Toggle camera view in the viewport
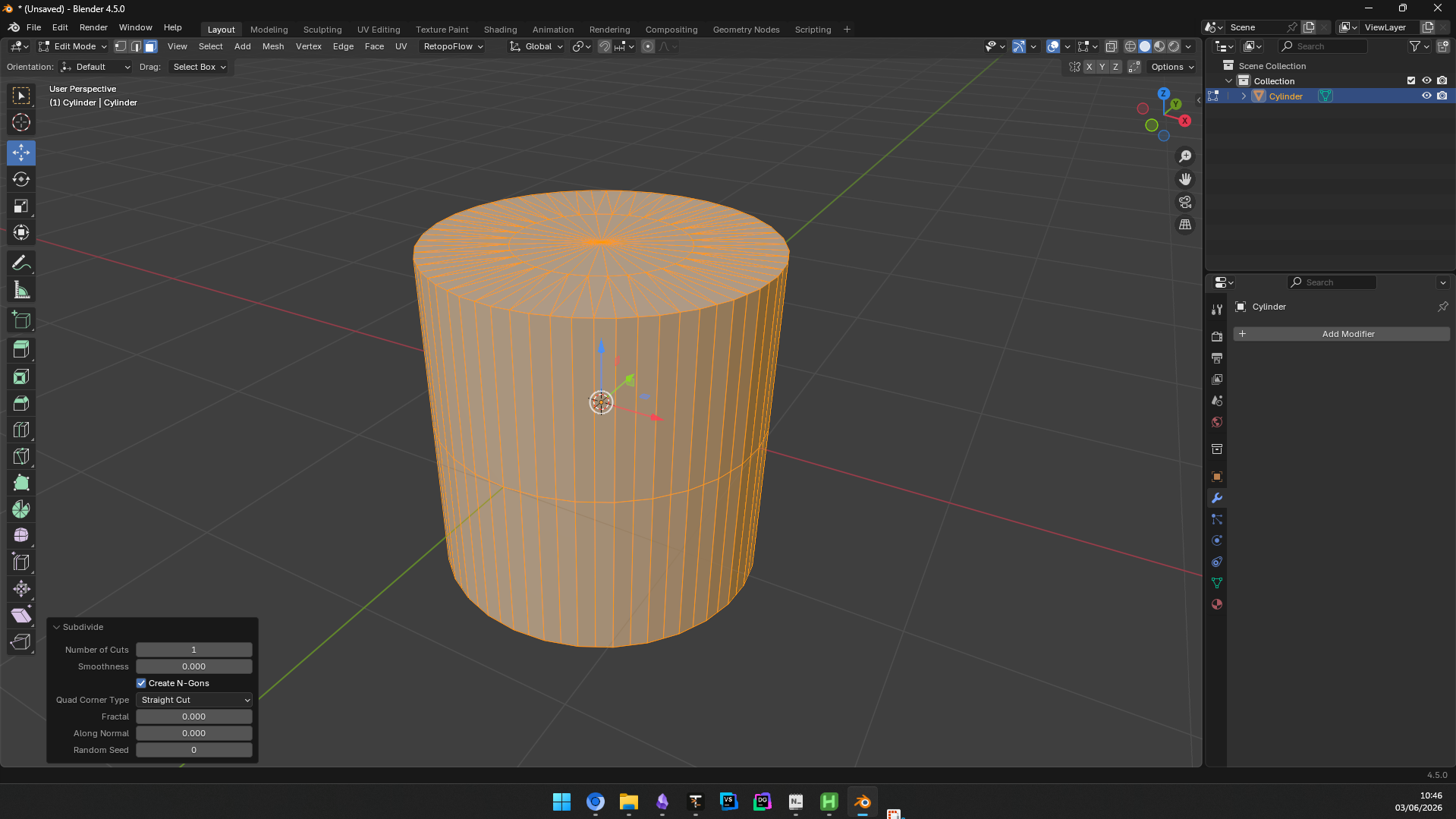Screen dimensions: 1456x819 point(1185,202)
